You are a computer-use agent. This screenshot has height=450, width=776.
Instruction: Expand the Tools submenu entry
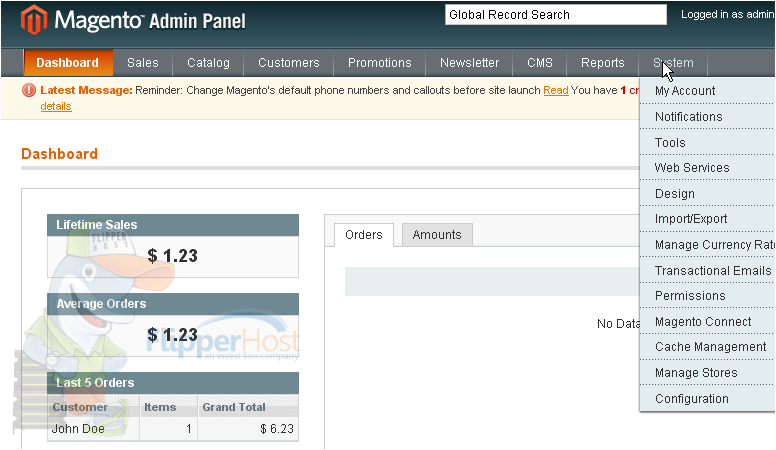[707, 143]
